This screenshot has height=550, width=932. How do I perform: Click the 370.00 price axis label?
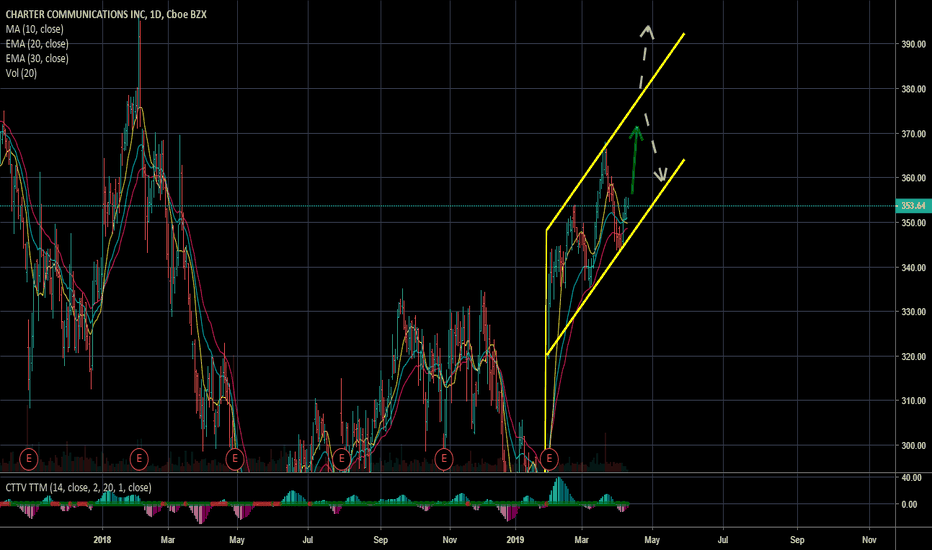[x=914, y=134]
